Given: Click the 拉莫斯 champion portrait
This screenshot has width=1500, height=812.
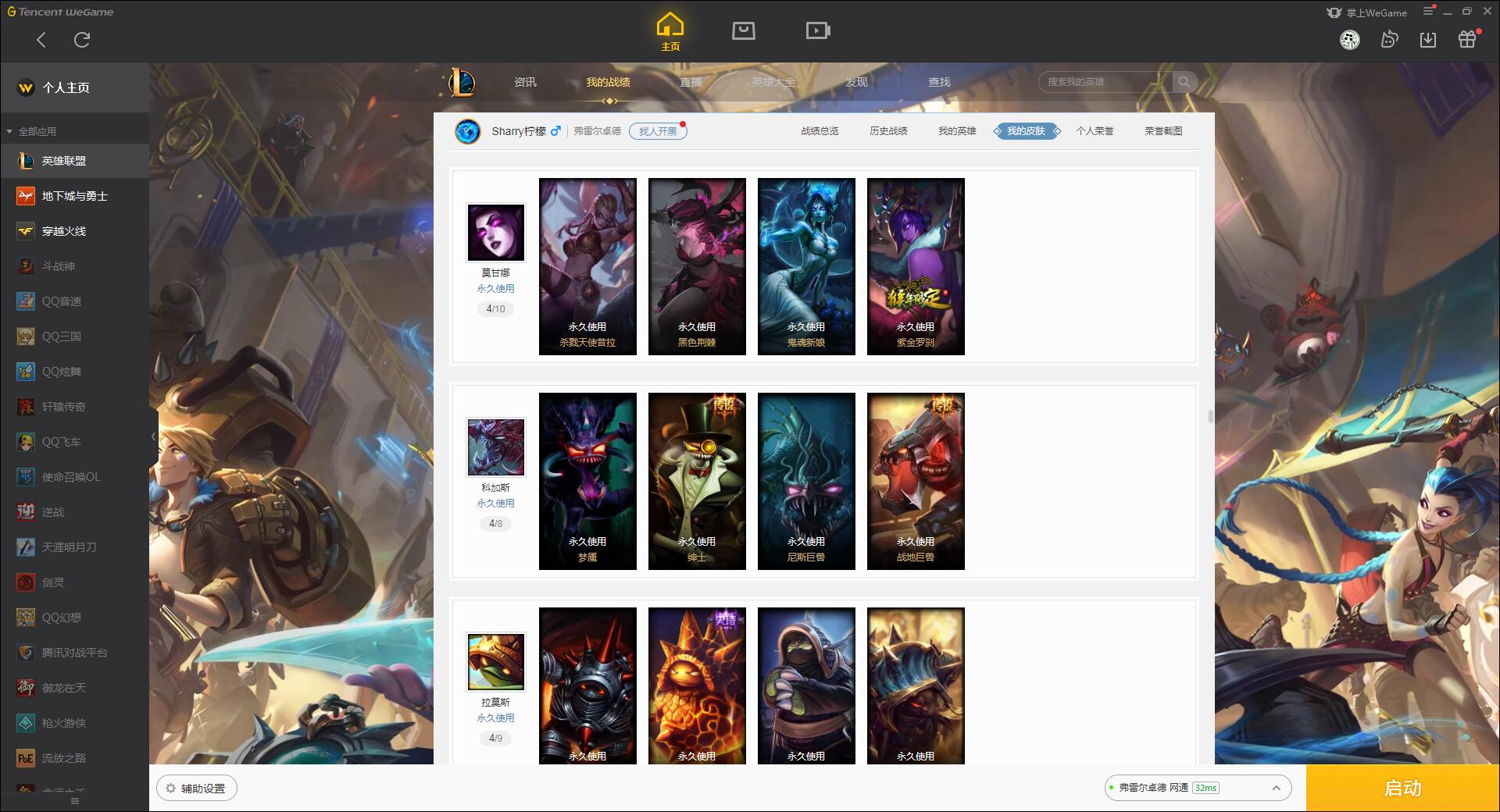Looking at the screenshot, I should [496, 662].
